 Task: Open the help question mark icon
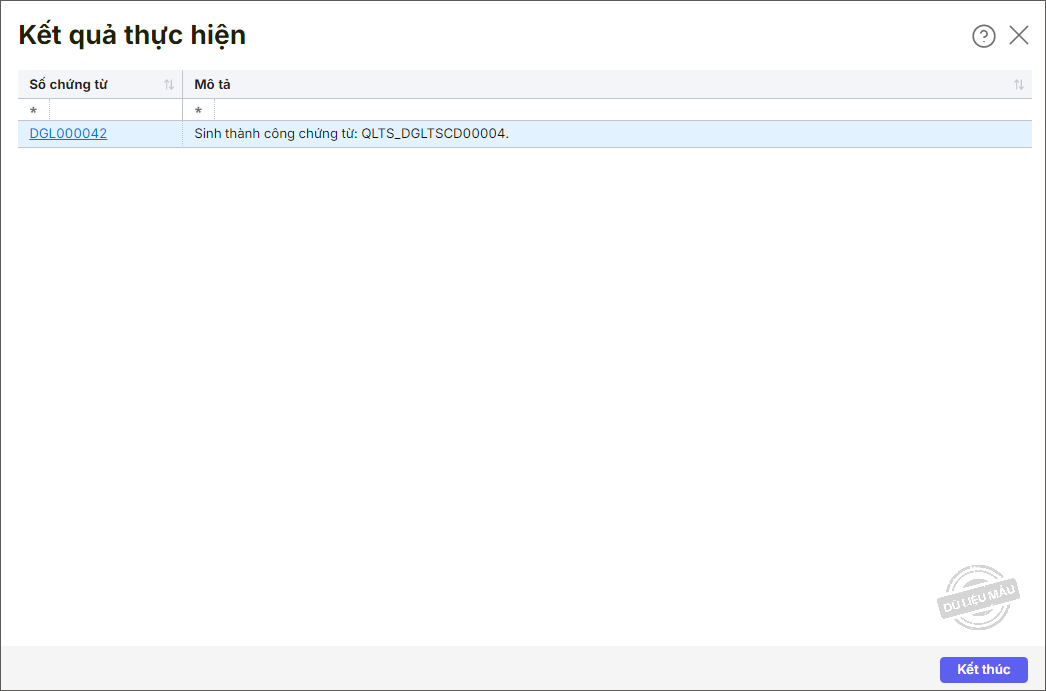pos(983,36)
